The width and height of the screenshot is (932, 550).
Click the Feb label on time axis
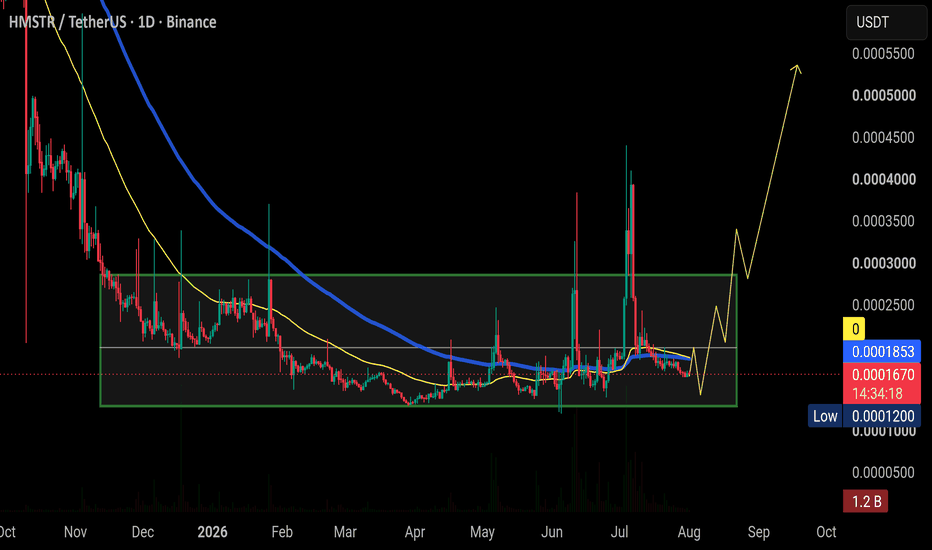tap(282, 532)
